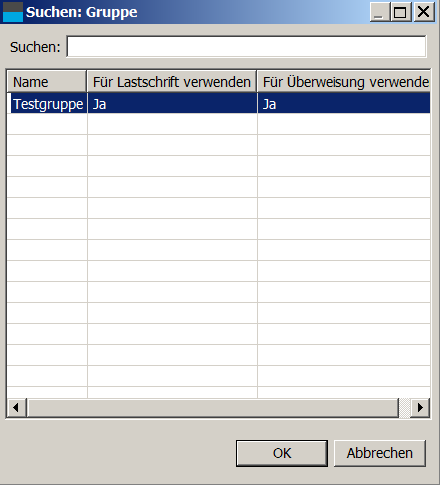Viewport: 440px width, 485px height.
Task: Click the left scroll arrow
Action: [x=16, y=407]
